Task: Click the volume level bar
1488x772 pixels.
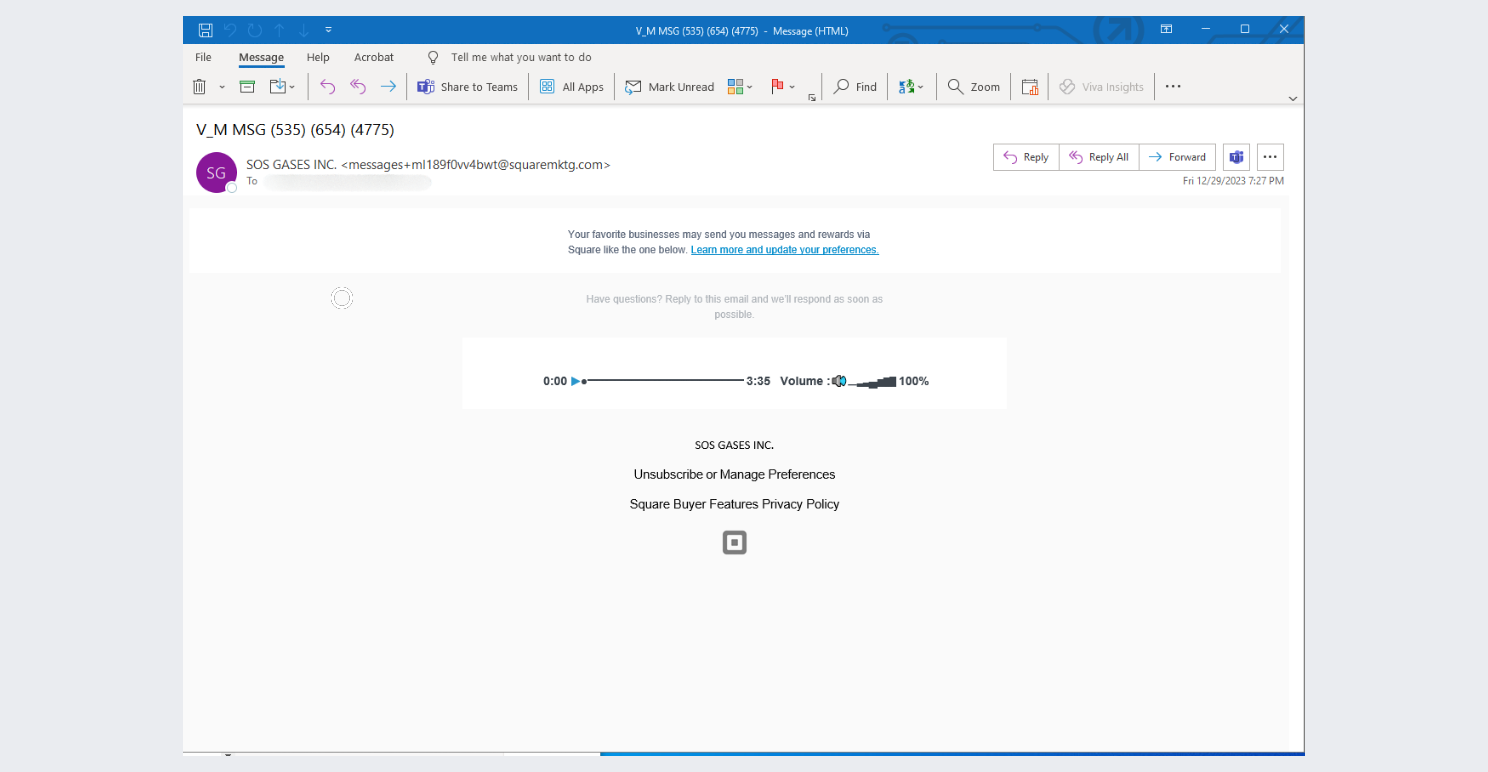Action: coord(872,381)
